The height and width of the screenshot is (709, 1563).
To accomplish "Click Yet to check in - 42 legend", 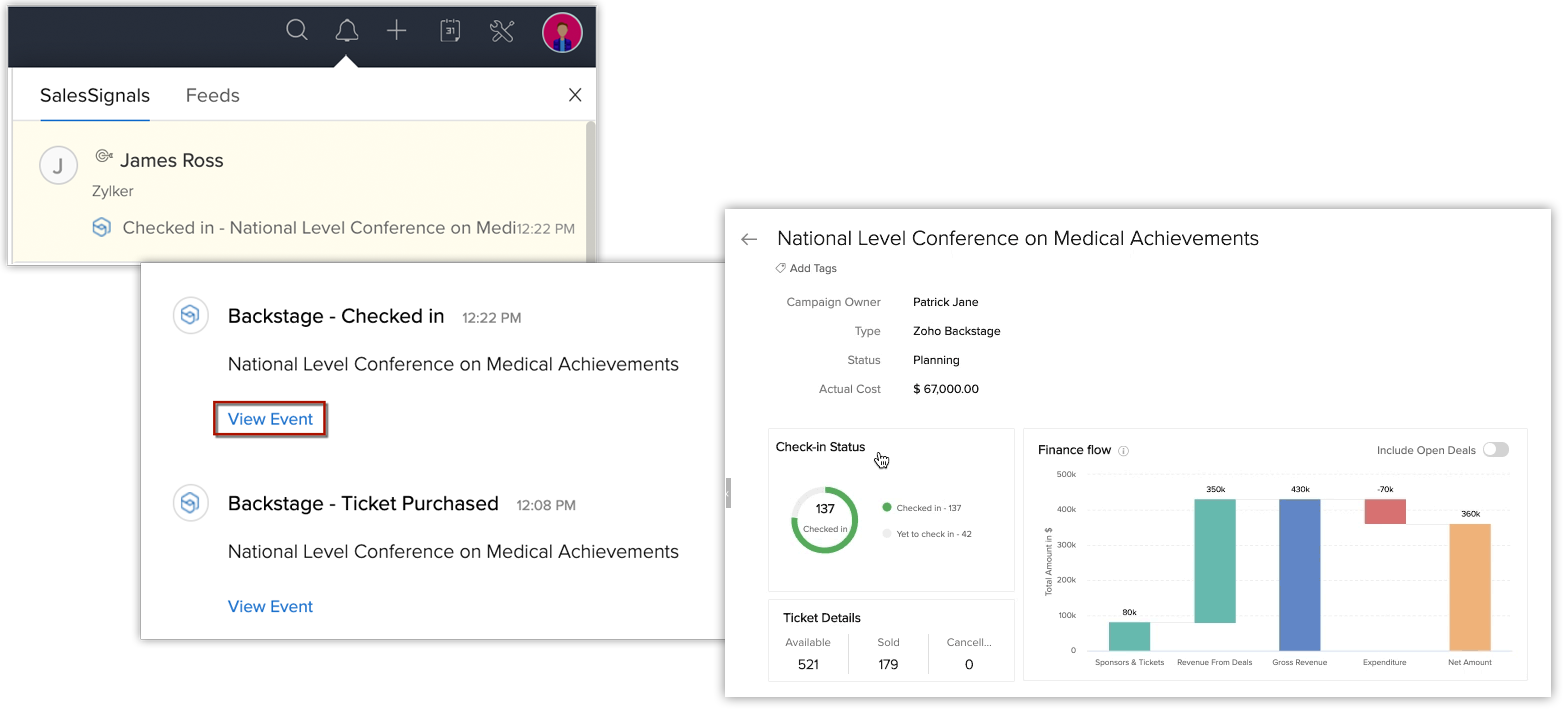I will coord(927,534).
